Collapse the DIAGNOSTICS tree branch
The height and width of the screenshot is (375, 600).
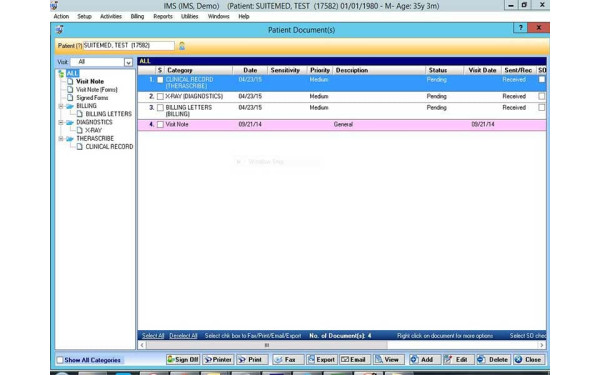[60, 122]
